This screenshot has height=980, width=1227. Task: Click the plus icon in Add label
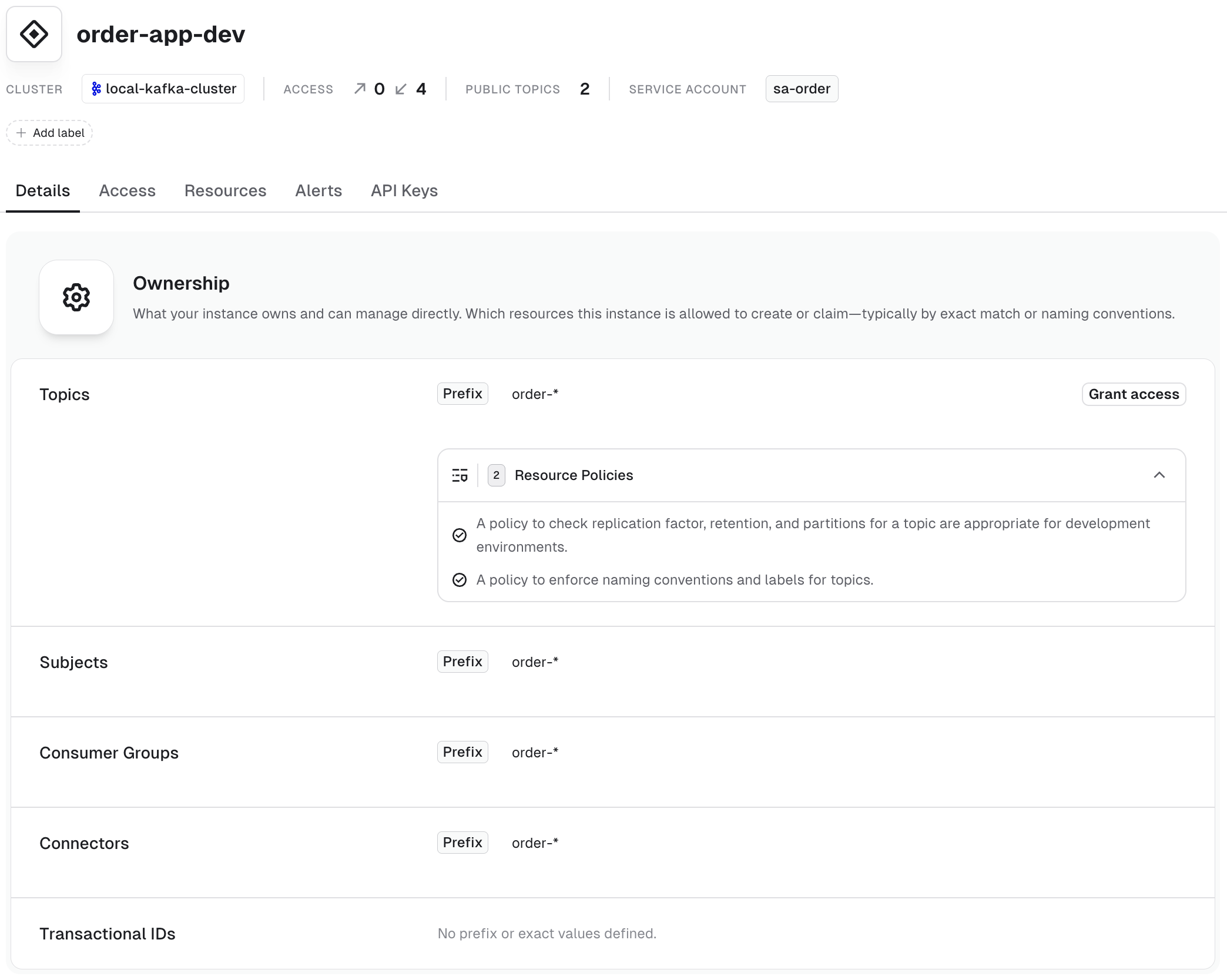[21, 133]
